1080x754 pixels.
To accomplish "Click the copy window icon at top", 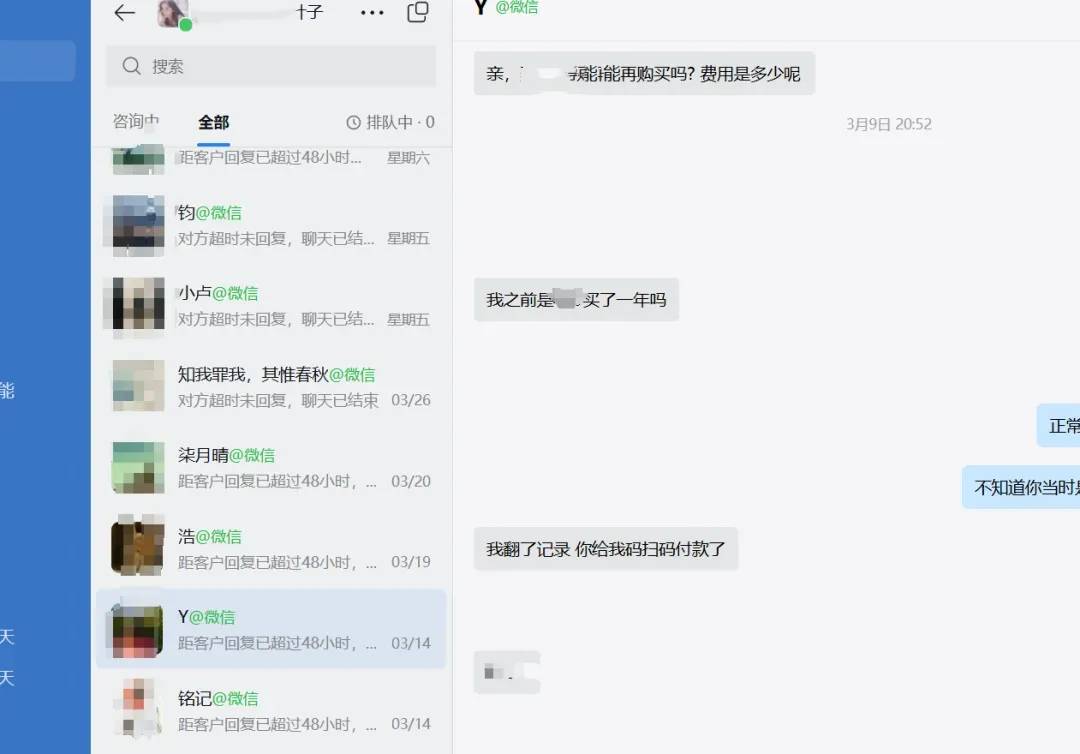I will (x=417, y=12).
